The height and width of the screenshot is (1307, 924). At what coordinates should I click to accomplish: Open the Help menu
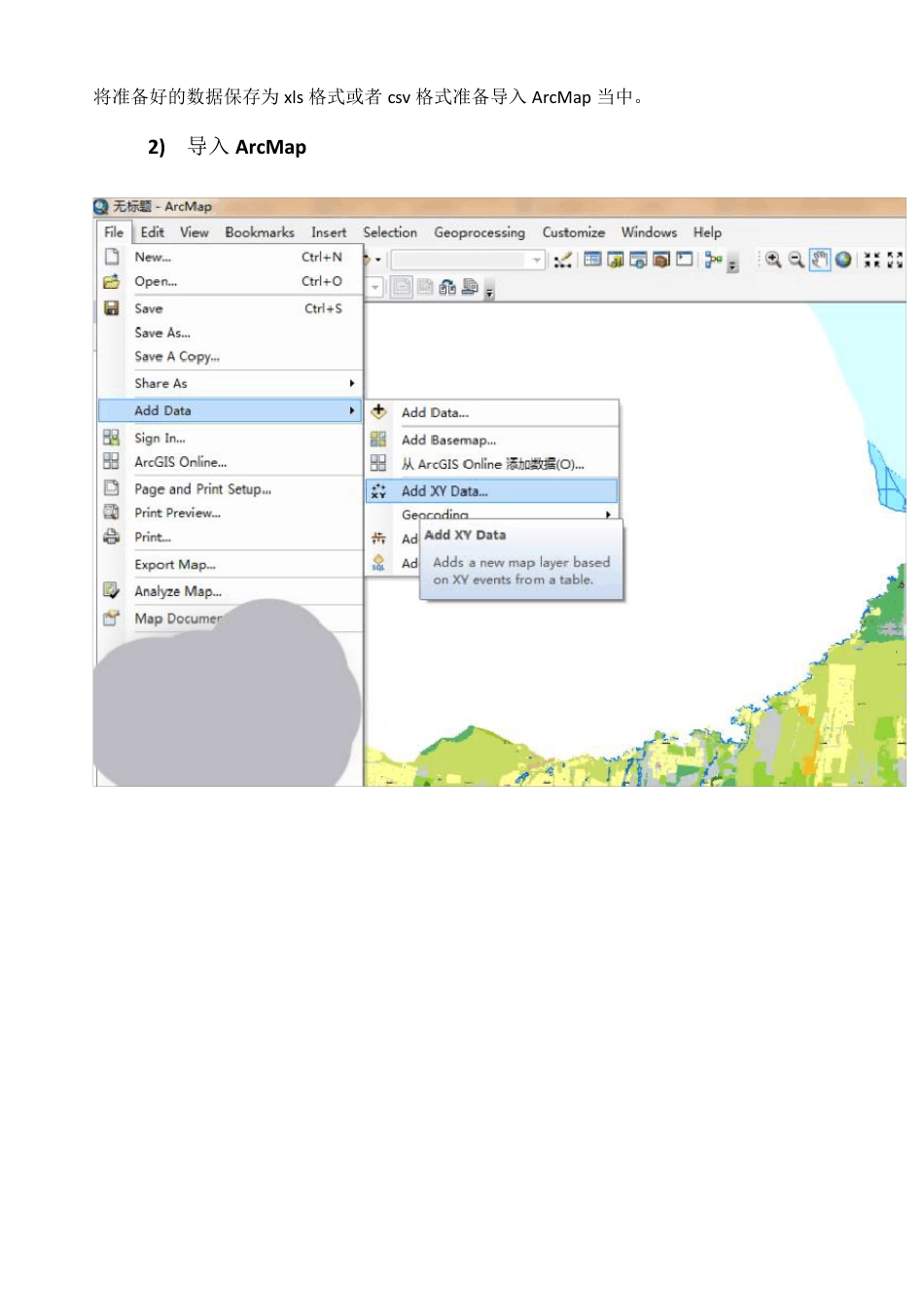coord(707,231)
